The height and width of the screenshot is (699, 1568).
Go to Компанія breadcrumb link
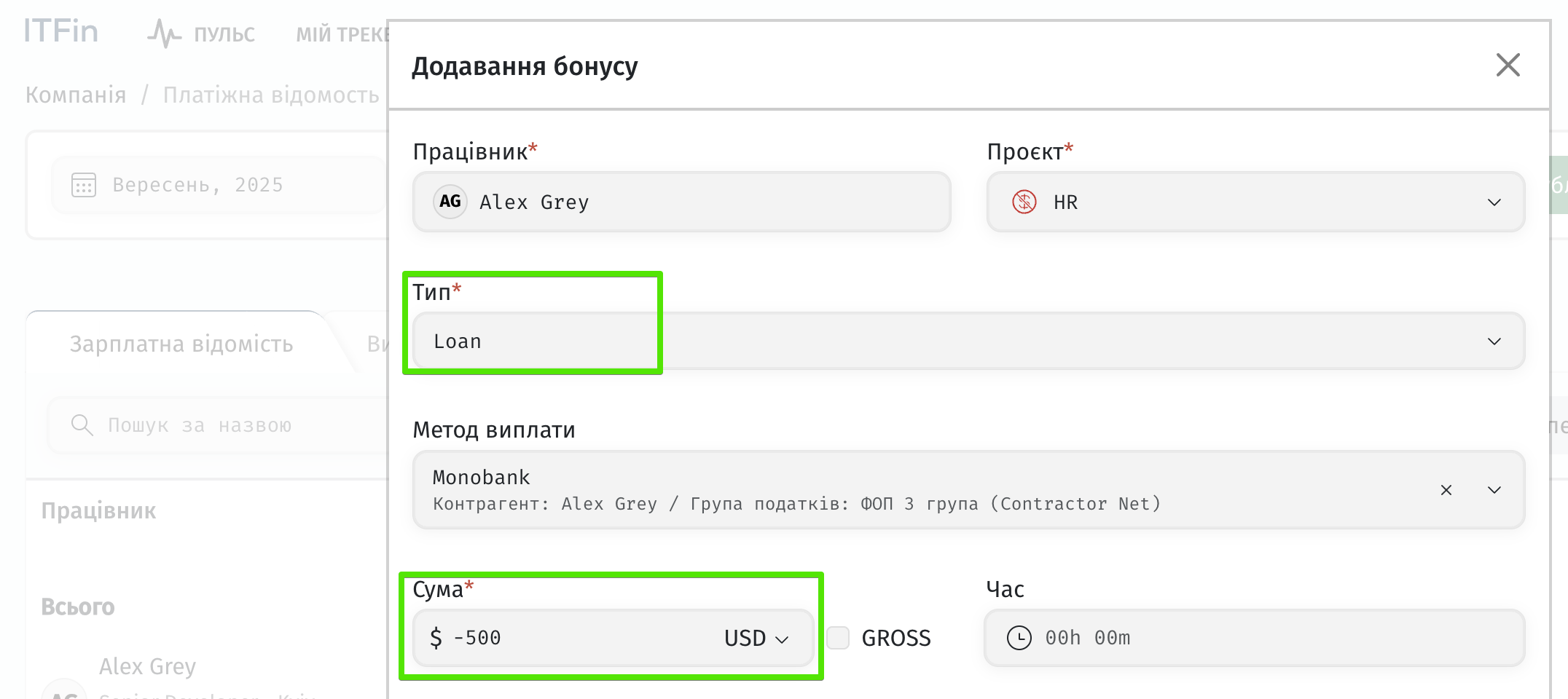click(76, 95)
